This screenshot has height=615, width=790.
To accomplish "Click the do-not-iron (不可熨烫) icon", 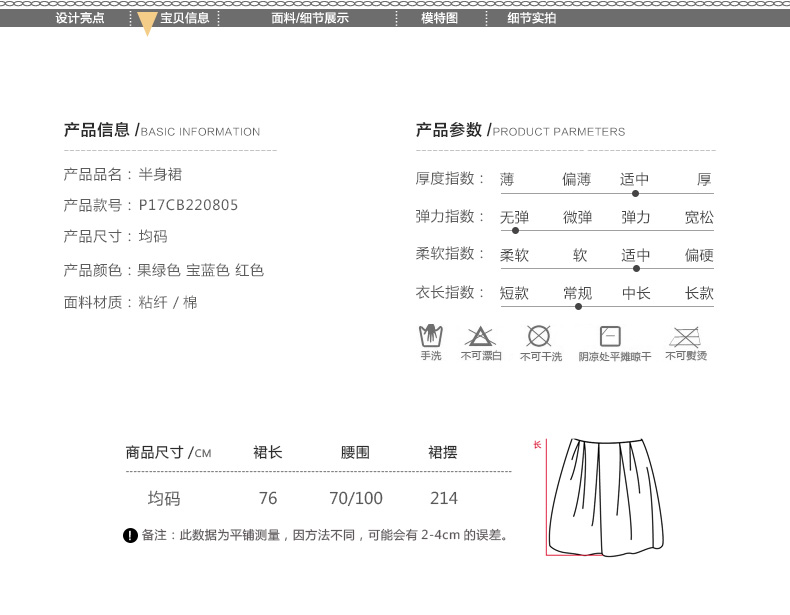I will [x=685, y=336].
